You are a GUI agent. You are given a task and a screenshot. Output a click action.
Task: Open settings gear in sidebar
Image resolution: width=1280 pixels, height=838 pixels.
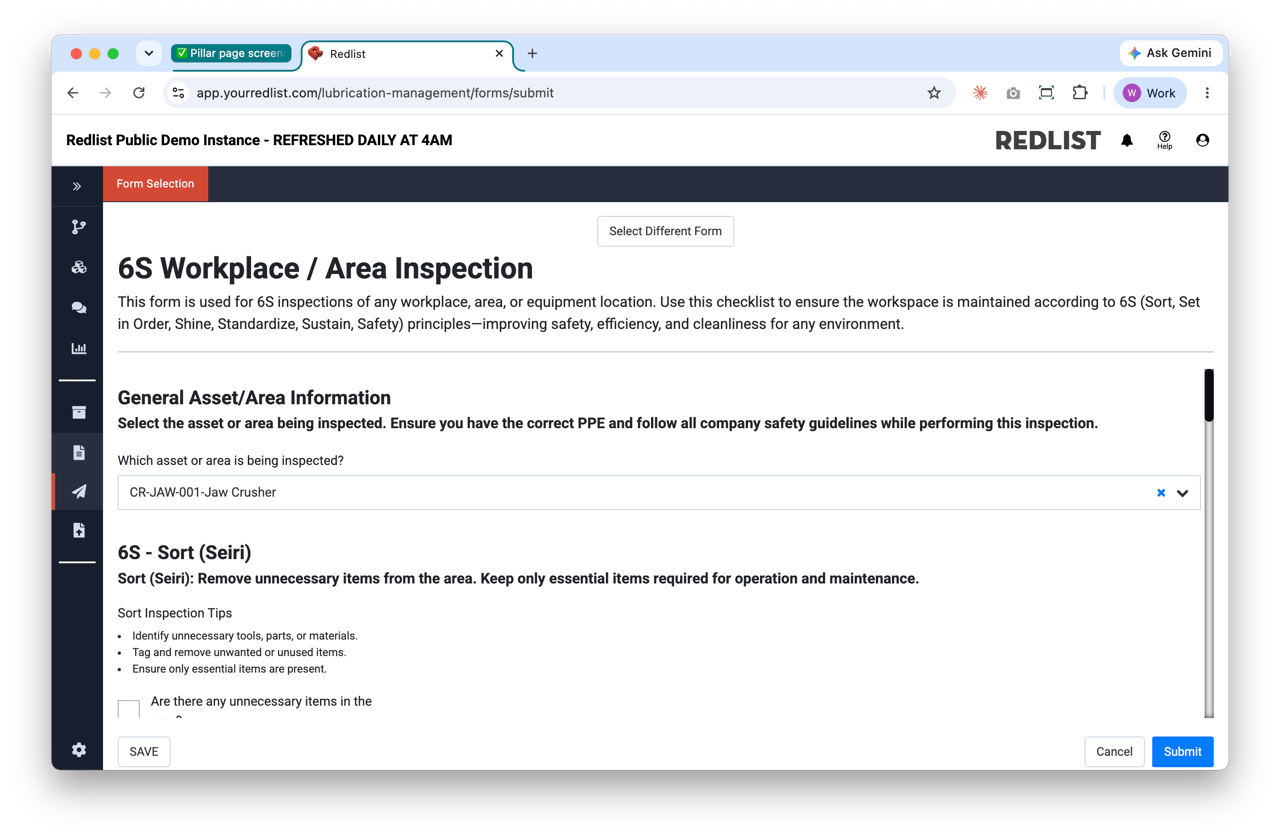(x=78, y=750)
